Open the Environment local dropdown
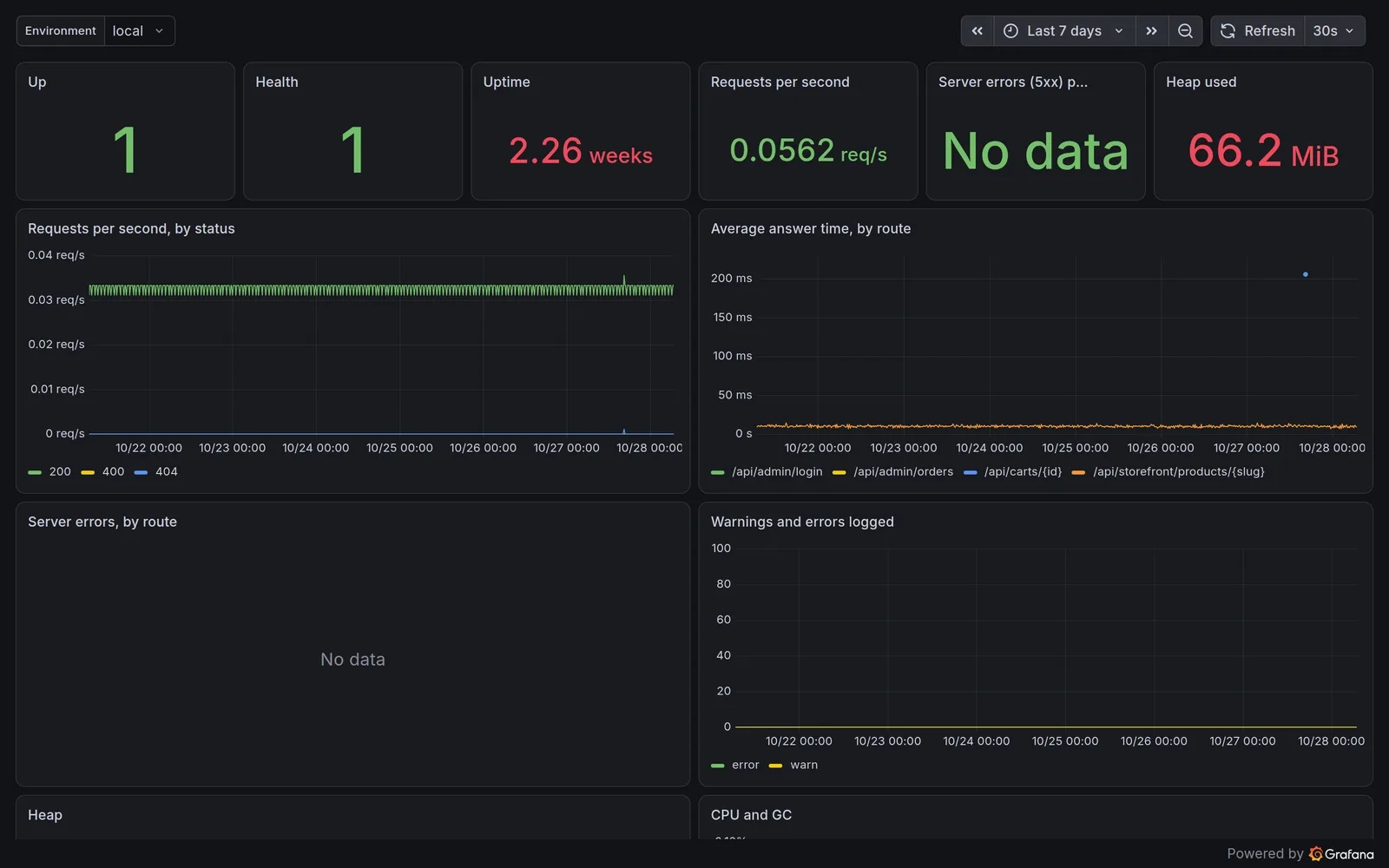Viewport: 1389px width, 868px height. 139,30
